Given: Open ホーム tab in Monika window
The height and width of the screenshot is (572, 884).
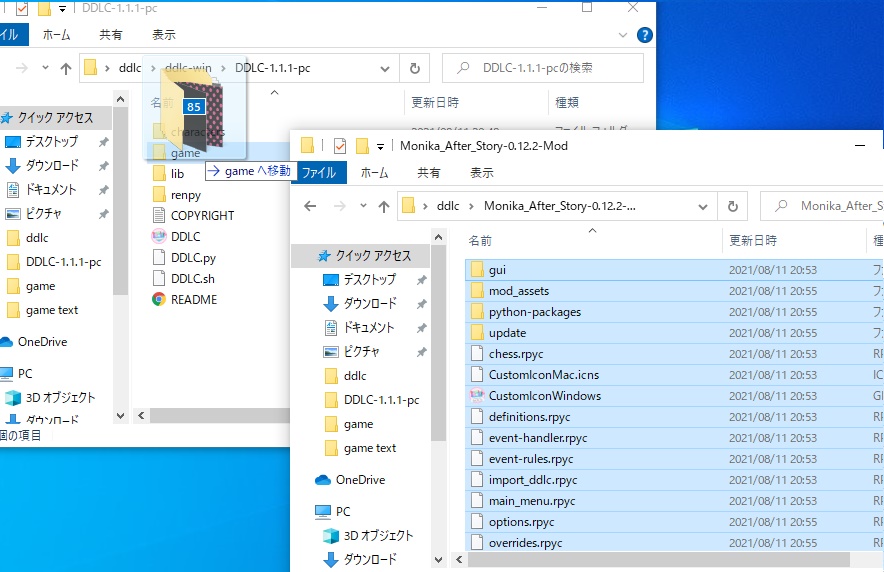Looking at the screenshot, I should point(374,172).
